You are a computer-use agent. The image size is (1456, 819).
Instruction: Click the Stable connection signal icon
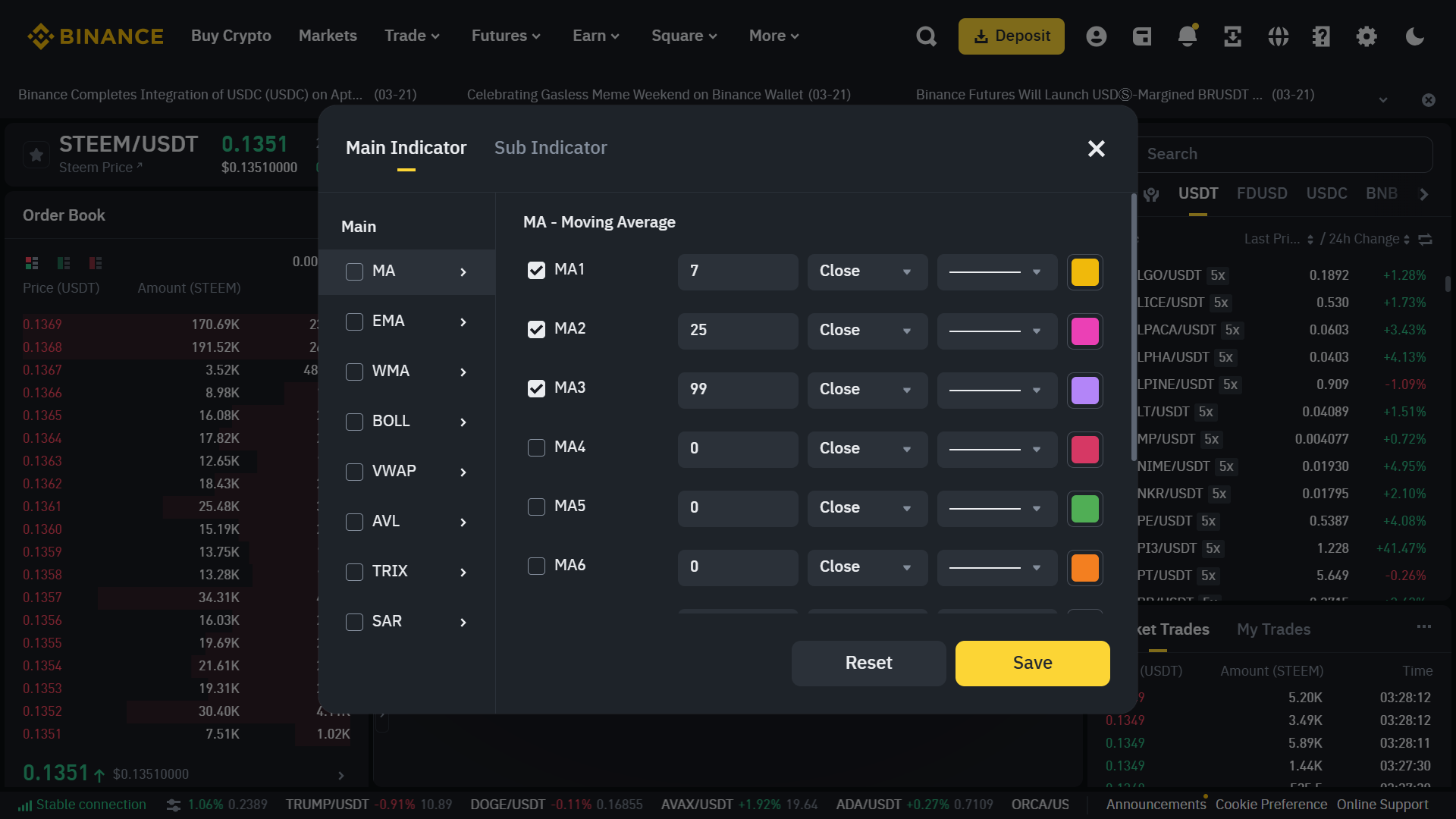point(25,805)
